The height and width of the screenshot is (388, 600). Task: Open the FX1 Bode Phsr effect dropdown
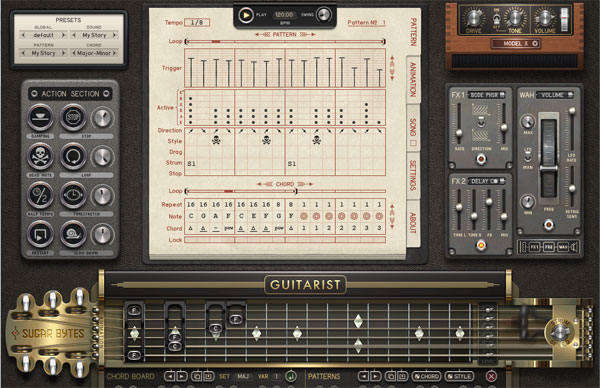click(486, 95)
